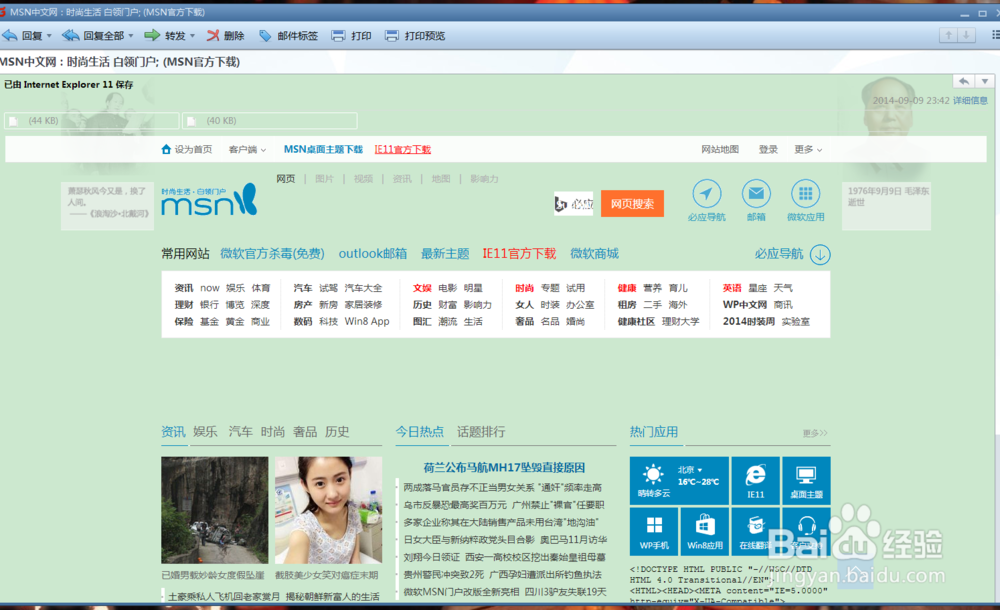The width and height of the screenshot is (1000, 610).
Task: Click the Win8 App link in the site grid
Action: click(x=367, y=322)
